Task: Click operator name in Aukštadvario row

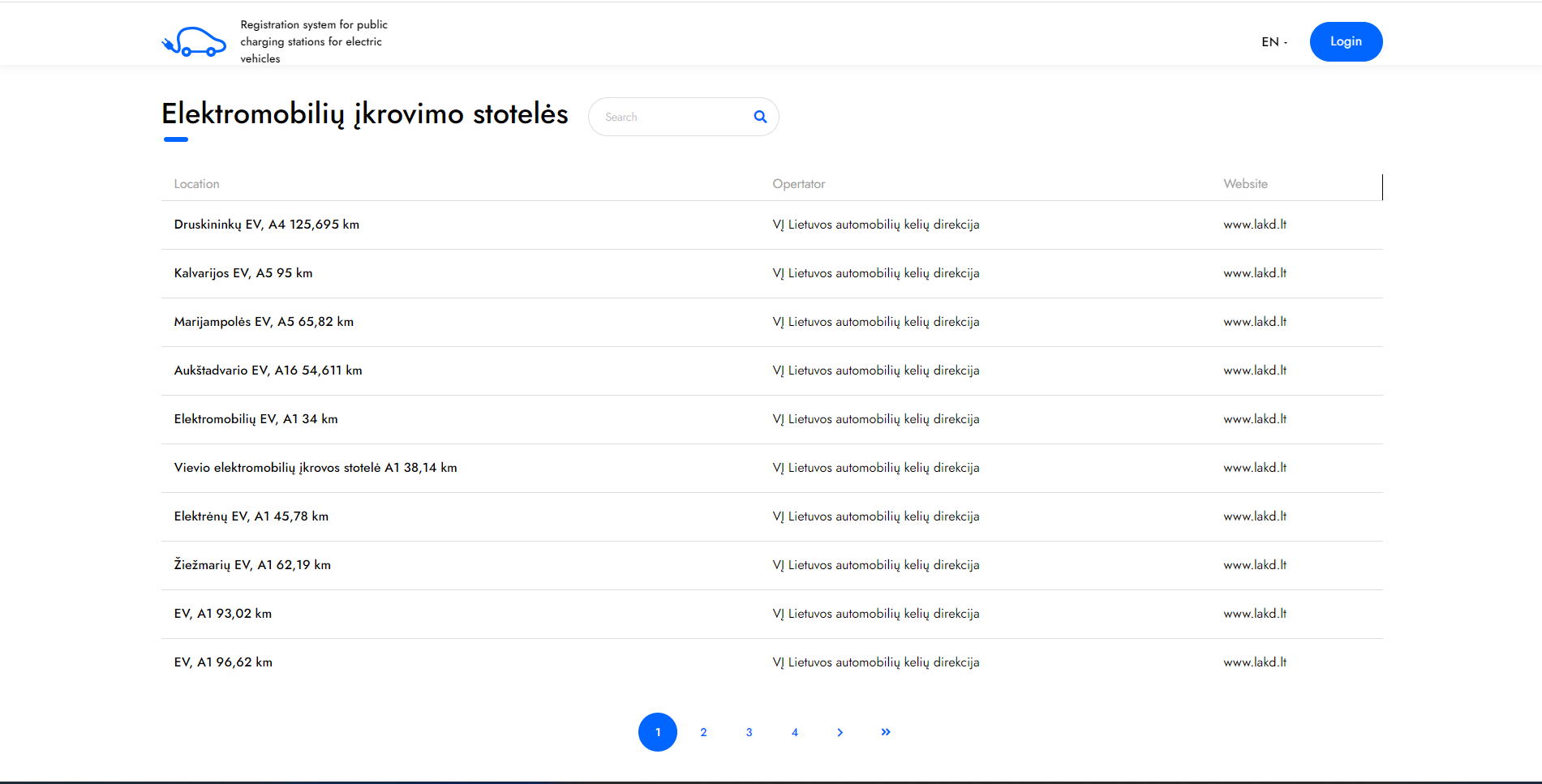Action: [876, 371]
